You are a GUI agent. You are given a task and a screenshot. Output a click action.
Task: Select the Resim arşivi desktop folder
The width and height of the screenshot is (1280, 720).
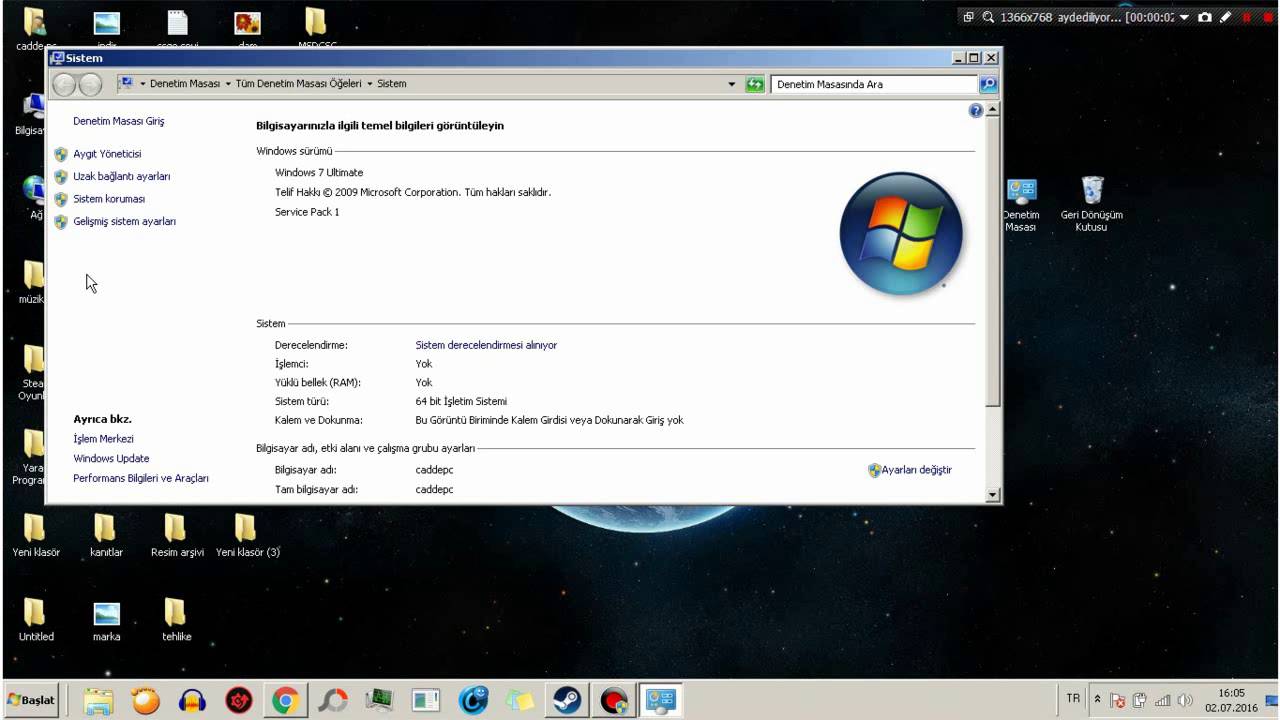point(177,535)
